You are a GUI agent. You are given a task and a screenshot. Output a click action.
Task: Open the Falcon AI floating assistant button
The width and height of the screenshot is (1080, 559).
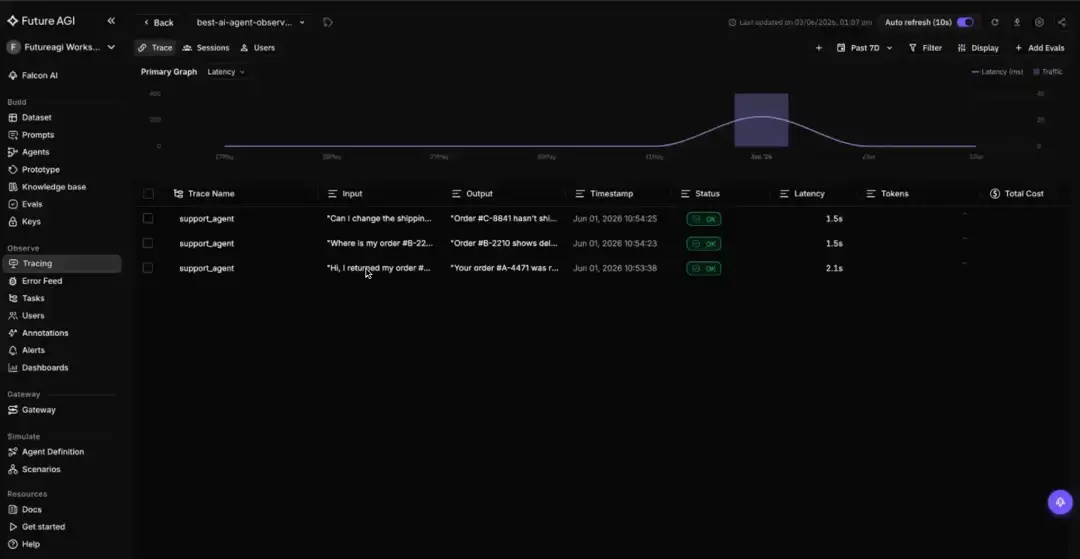click(1060, 502)
